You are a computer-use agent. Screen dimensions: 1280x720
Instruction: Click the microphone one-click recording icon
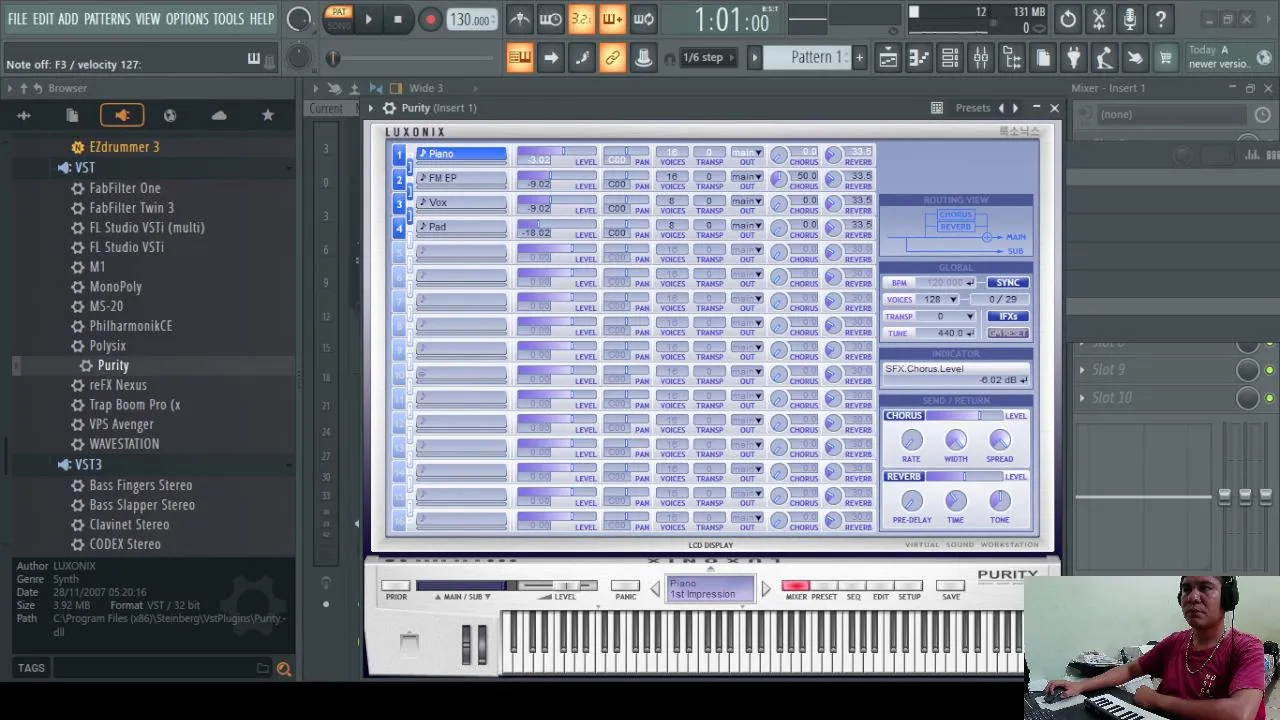[1130, 19]
